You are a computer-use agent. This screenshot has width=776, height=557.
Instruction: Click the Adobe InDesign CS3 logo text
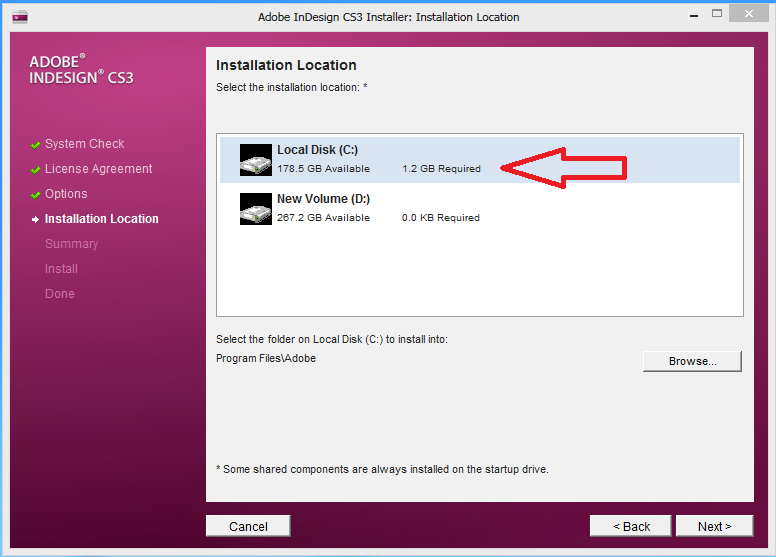click(x=81, y=69)
